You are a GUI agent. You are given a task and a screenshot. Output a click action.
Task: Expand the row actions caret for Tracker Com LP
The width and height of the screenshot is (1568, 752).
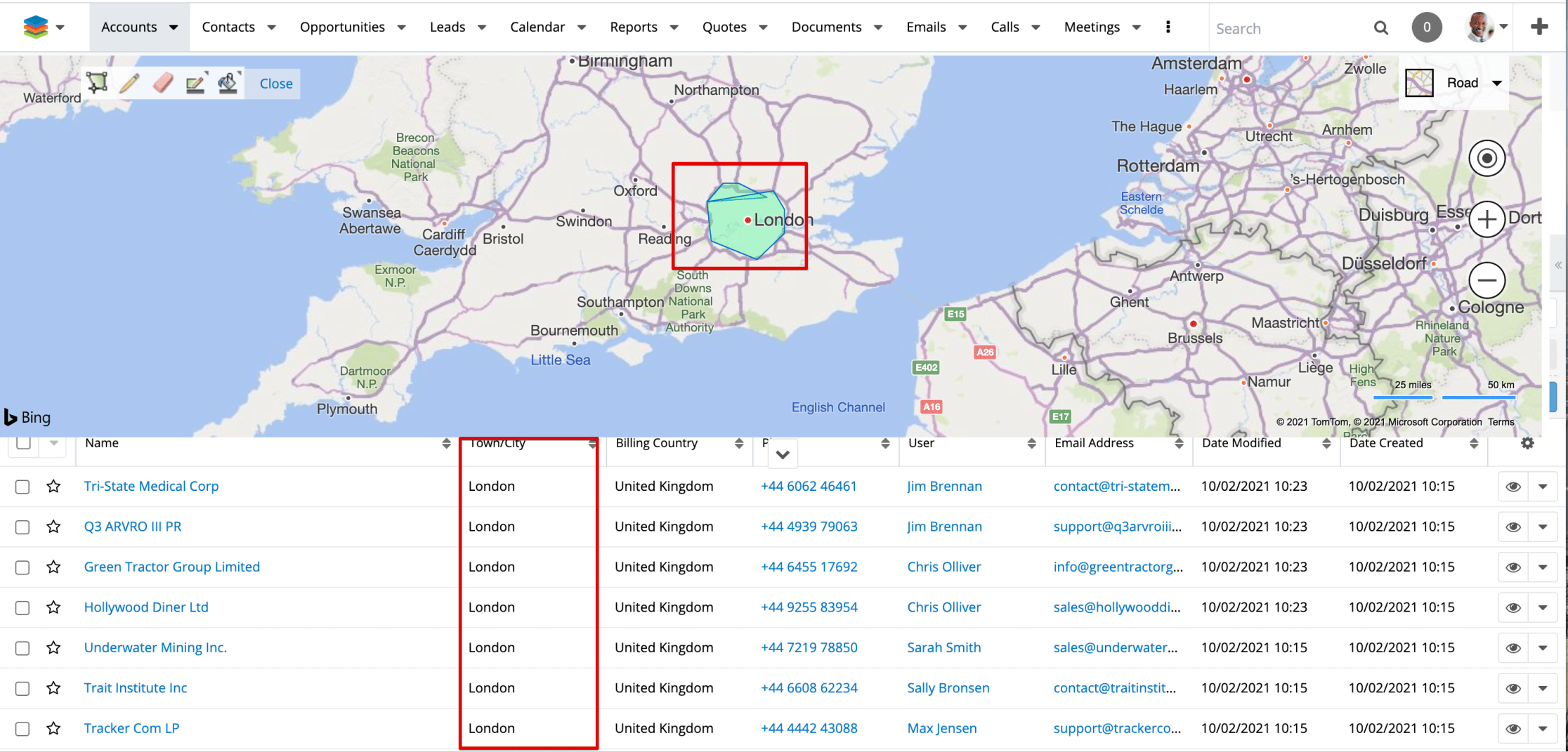pyautogui.click(x=1543, y=728)
